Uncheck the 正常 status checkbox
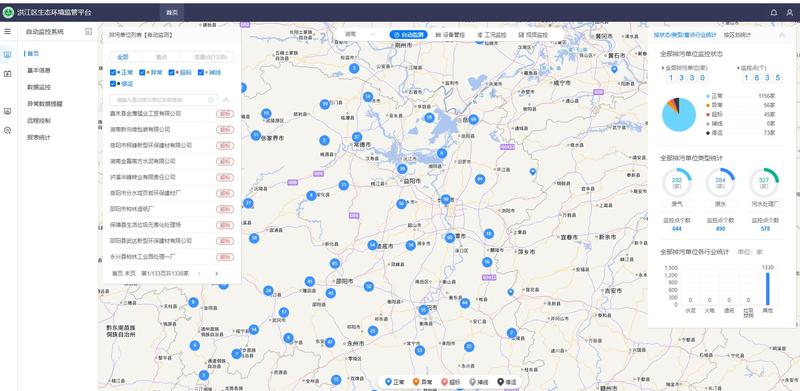 (113, 72)
